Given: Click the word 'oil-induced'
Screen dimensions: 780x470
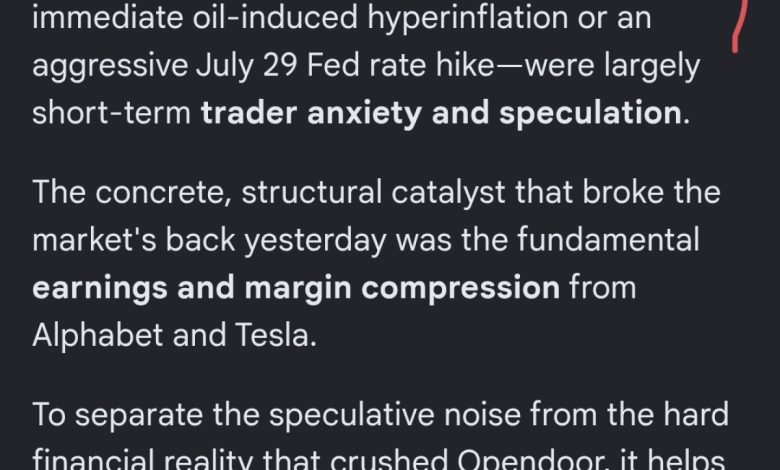Looking at the screenshot, I should 275,17.
